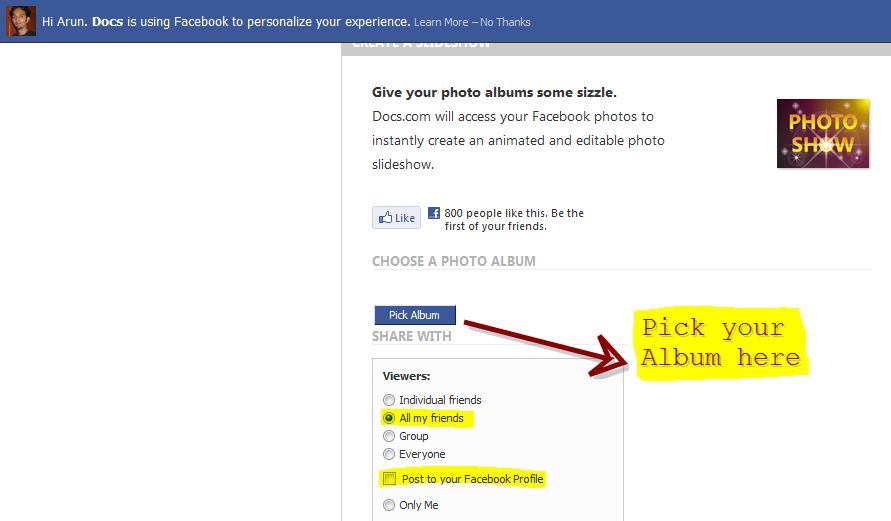The height and width of the screenshot is (521, 891).
Task: Click the bold Docs name in top bar
Action: pos(107,21)
